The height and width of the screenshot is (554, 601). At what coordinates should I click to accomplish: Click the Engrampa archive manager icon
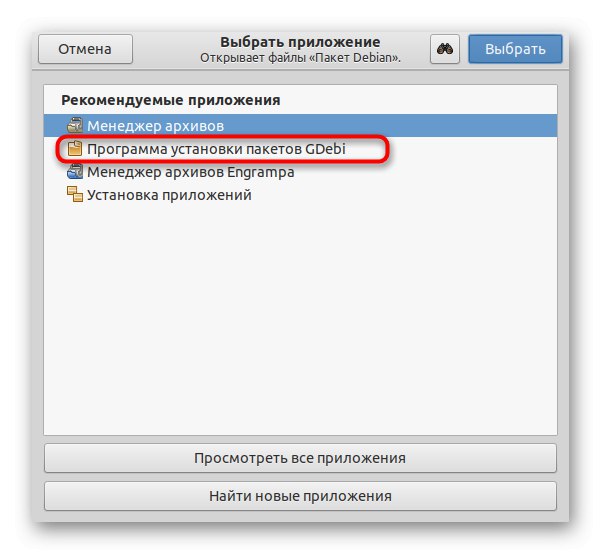75,171
